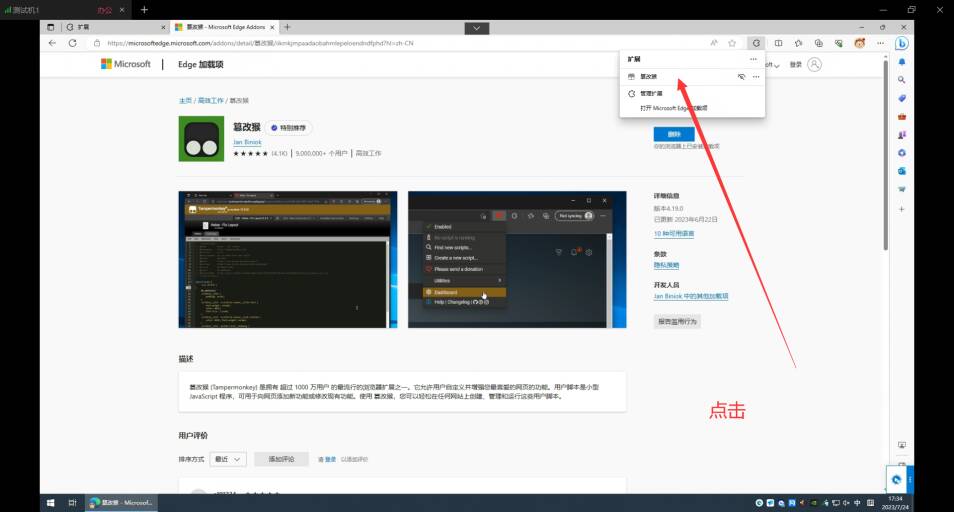This screenshot has height=512, width=954.
Task: Switch to the first Extensions tab
Action: click(114, 27)
